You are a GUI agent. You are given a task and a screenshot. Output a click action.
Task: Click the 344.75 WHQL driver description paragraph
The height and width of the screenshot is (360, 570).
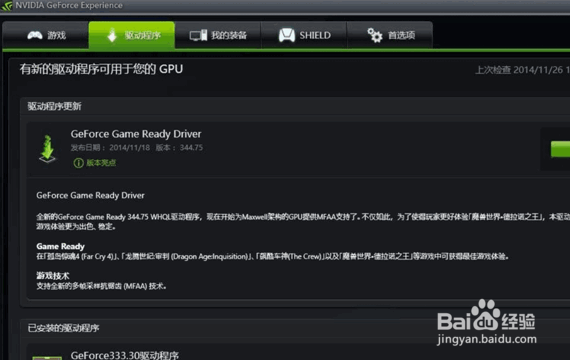click(x=303, y=221)
